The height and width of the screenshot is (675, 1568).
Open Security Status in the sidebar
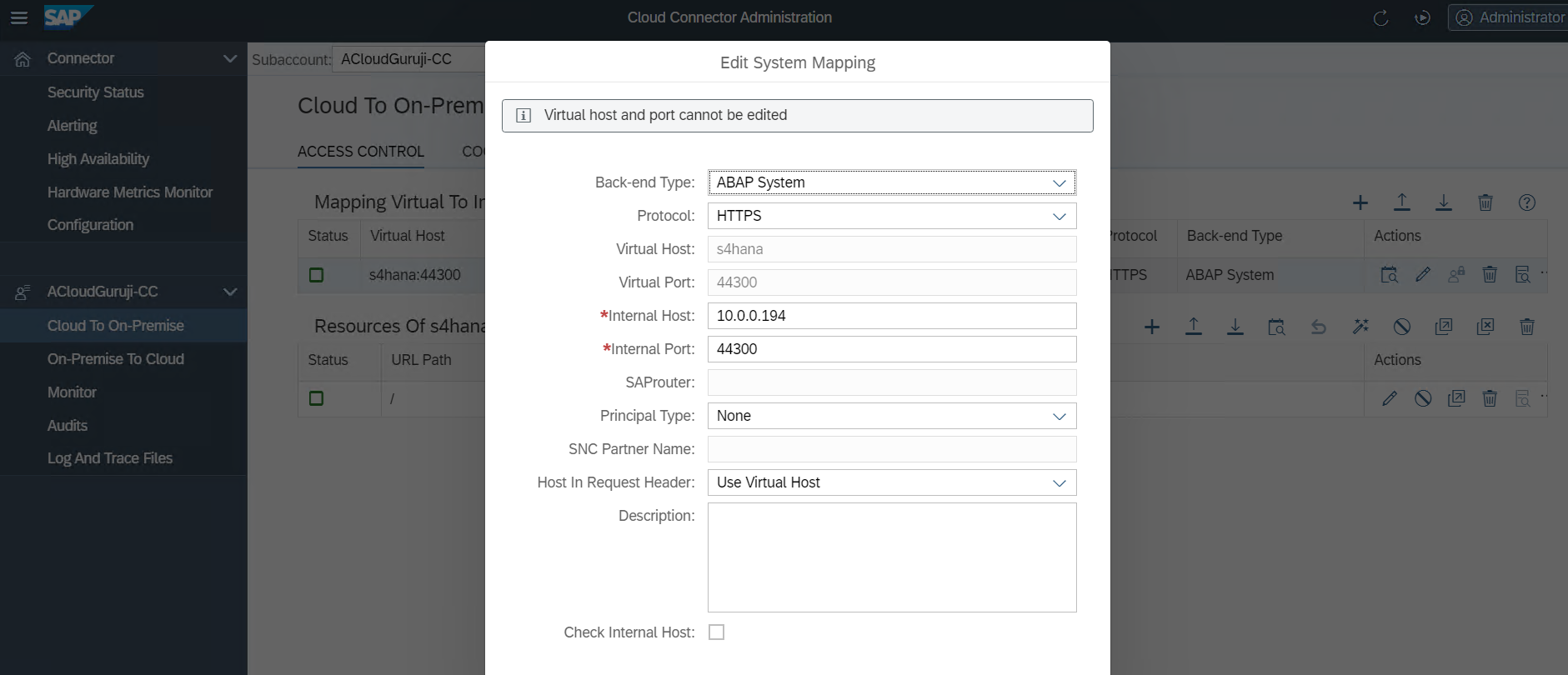95,92
